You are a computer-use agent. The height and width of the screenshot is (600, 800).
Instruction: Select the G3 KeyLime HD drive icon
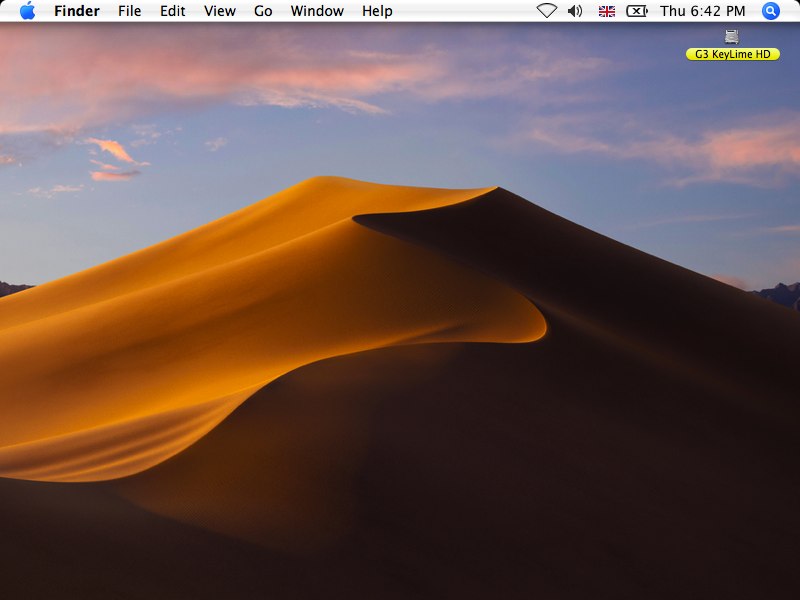(x=732, y=37)
